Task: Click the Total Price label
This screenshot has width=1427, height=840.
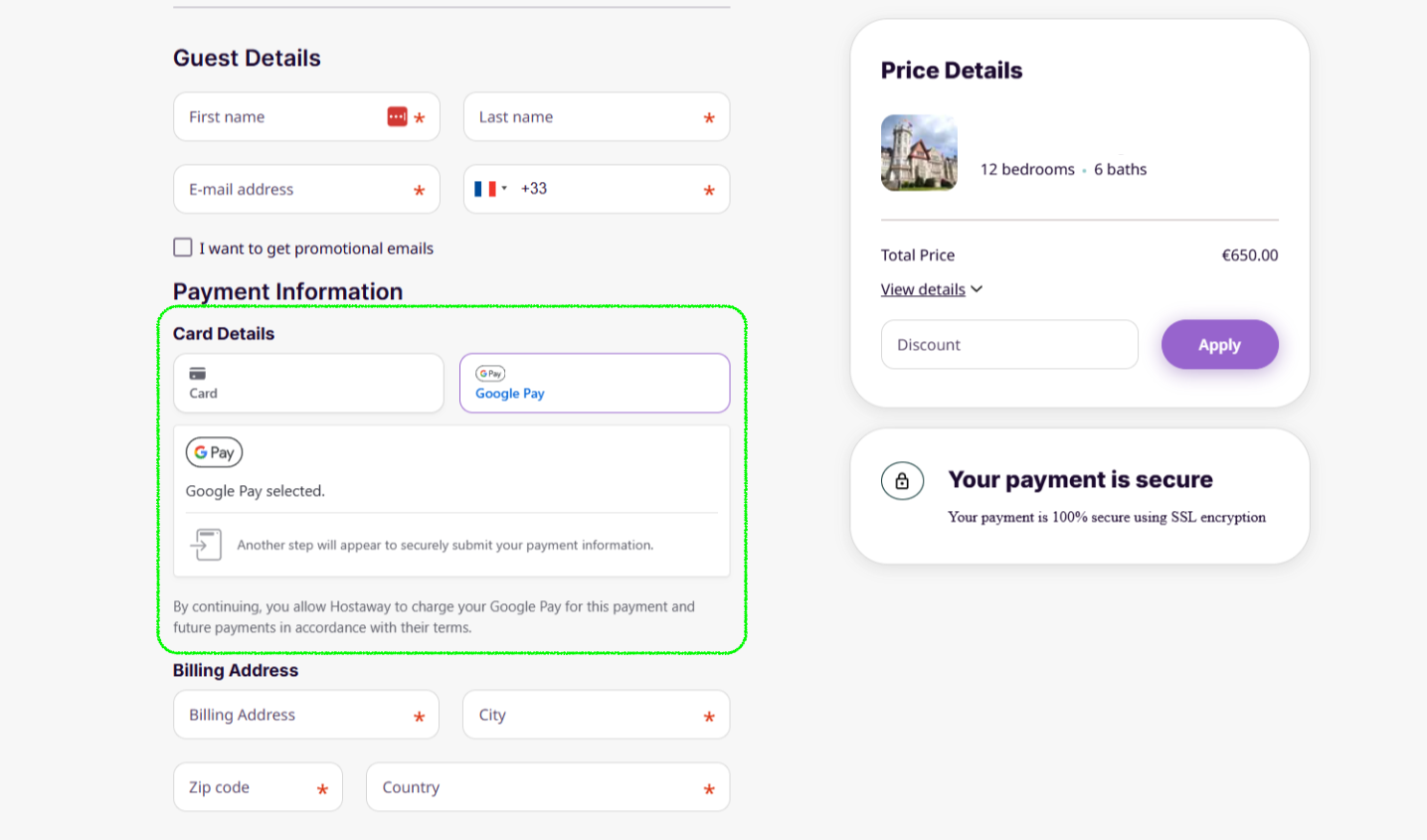Action: point(918,255)
